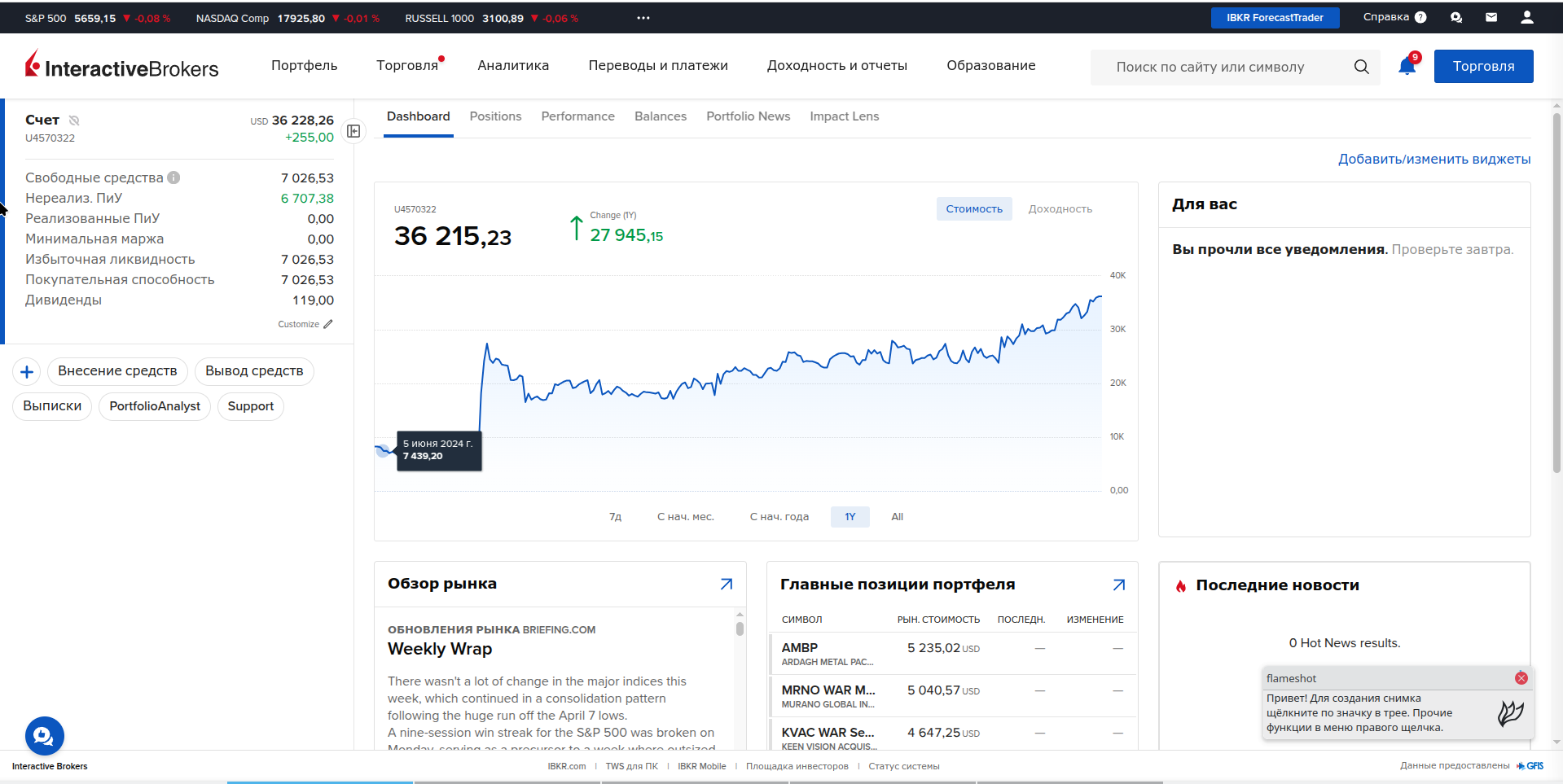Click the flameshot logo in notification

coord(1511,713)
